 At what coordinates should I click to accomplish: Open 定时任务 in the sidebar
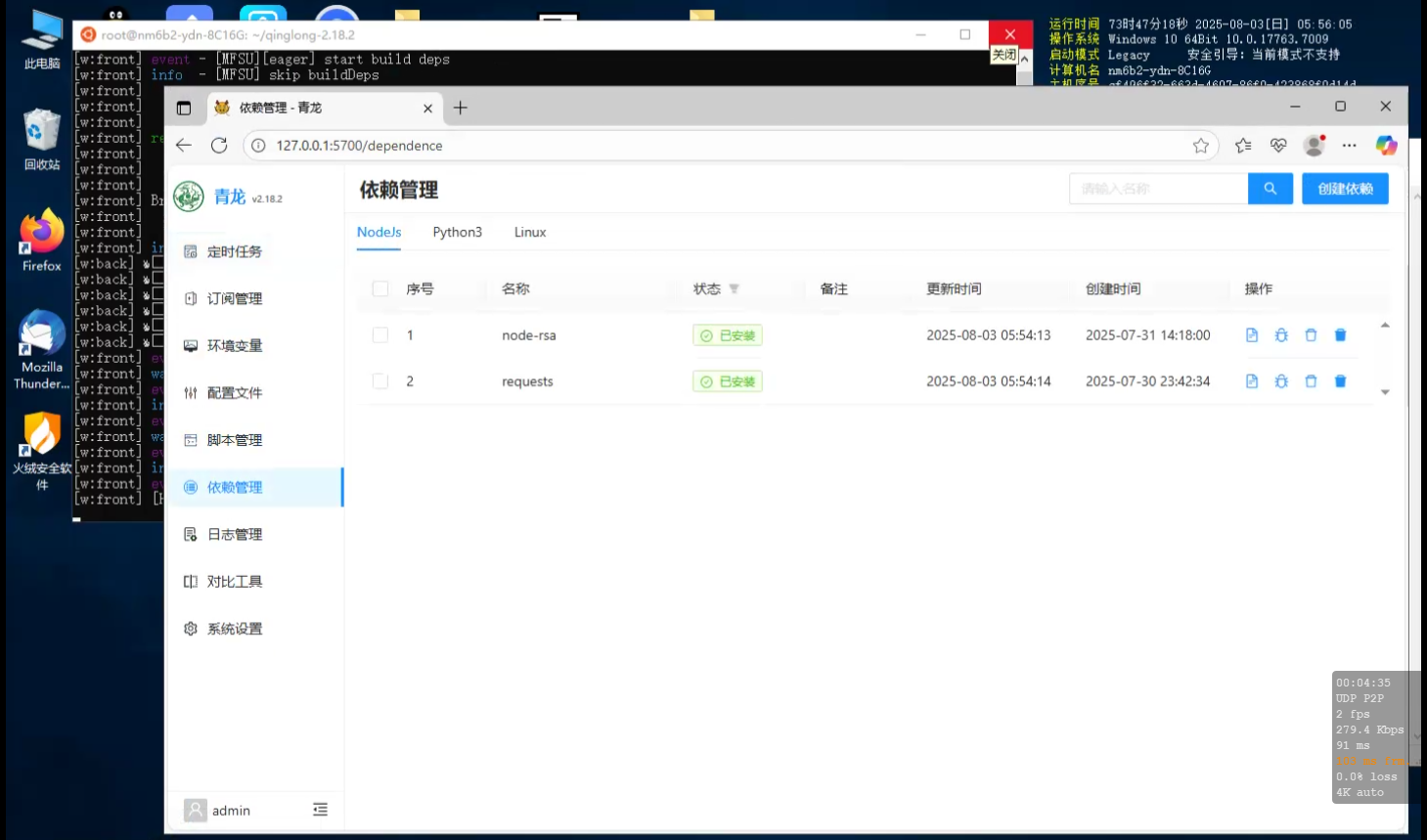[x=234, y=252]
